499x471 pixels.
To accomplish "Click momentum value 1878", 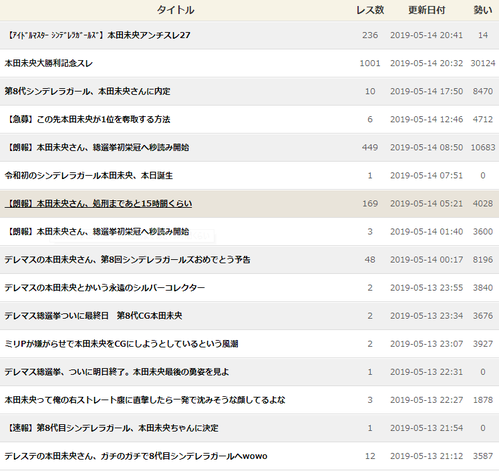I will (x=483, y=399).
